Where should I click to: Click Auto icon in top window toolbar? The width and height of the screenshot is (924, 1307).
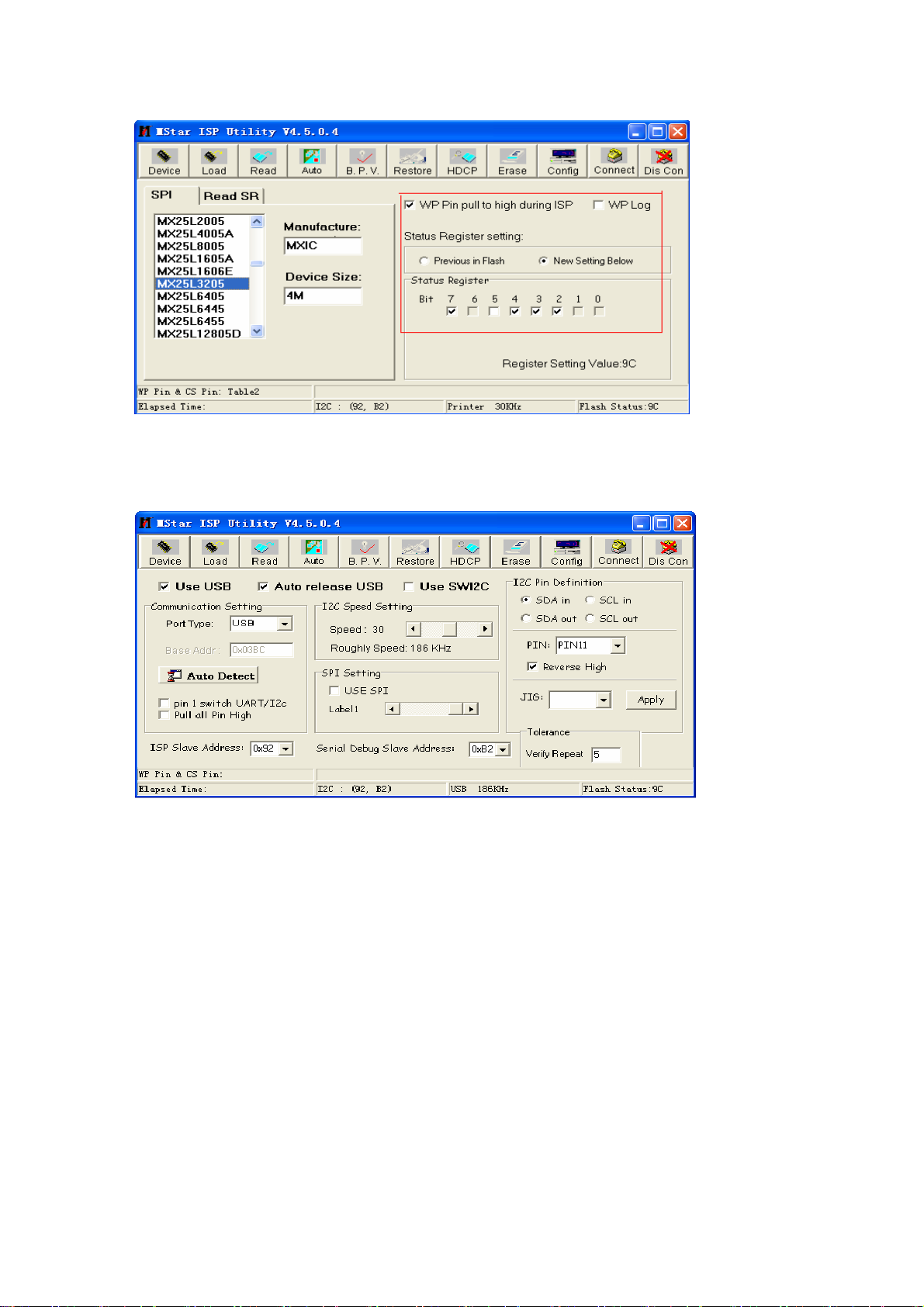point(312,161)
